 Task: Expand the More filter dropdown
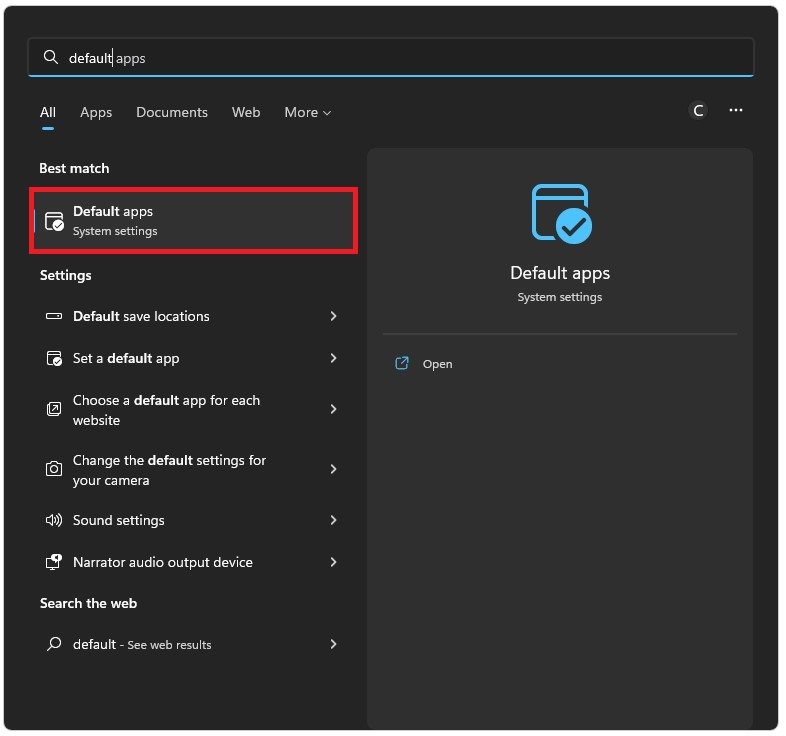(x=307, y=113)
